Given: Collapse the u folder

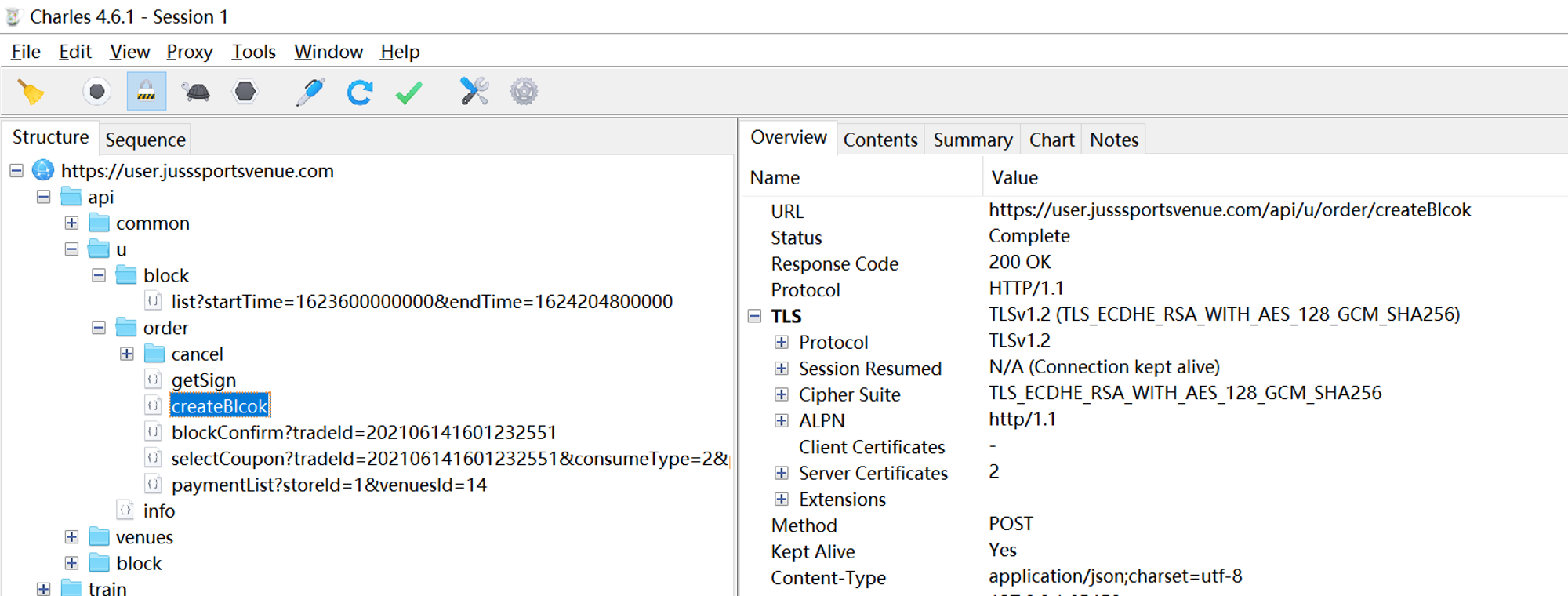Looking at the screenshot, I should pos(71,249).
